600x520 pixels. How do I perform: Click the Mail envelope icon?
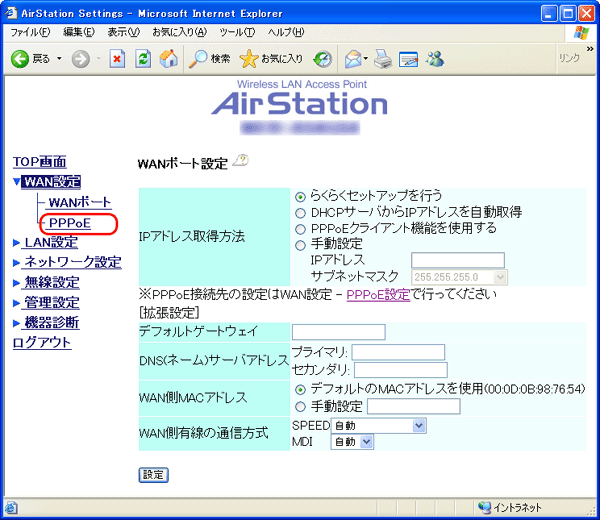coord(353,59)
